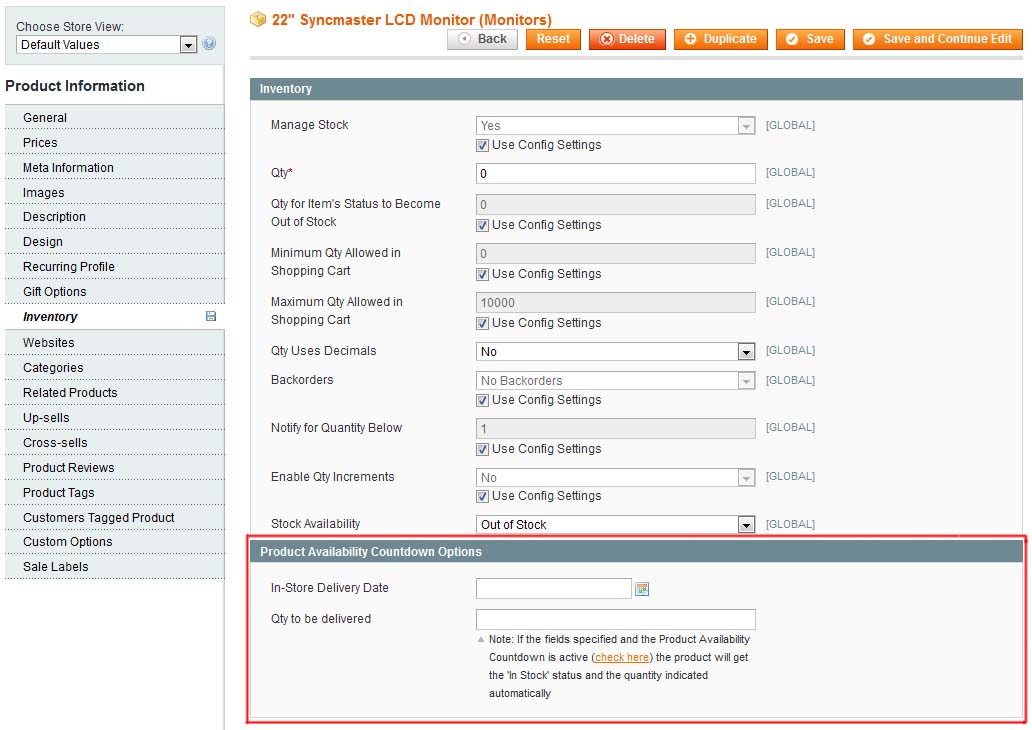Viewport: 1032px width, 730px height.
Task: Click the Back button
Action: [482, 39]
